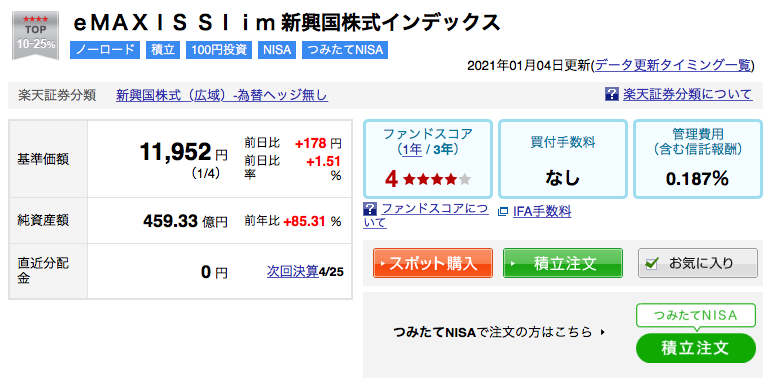Click the rounded つみたてNISA 積立注文 button
Screen dimensions: 775x385
[696, 348]
